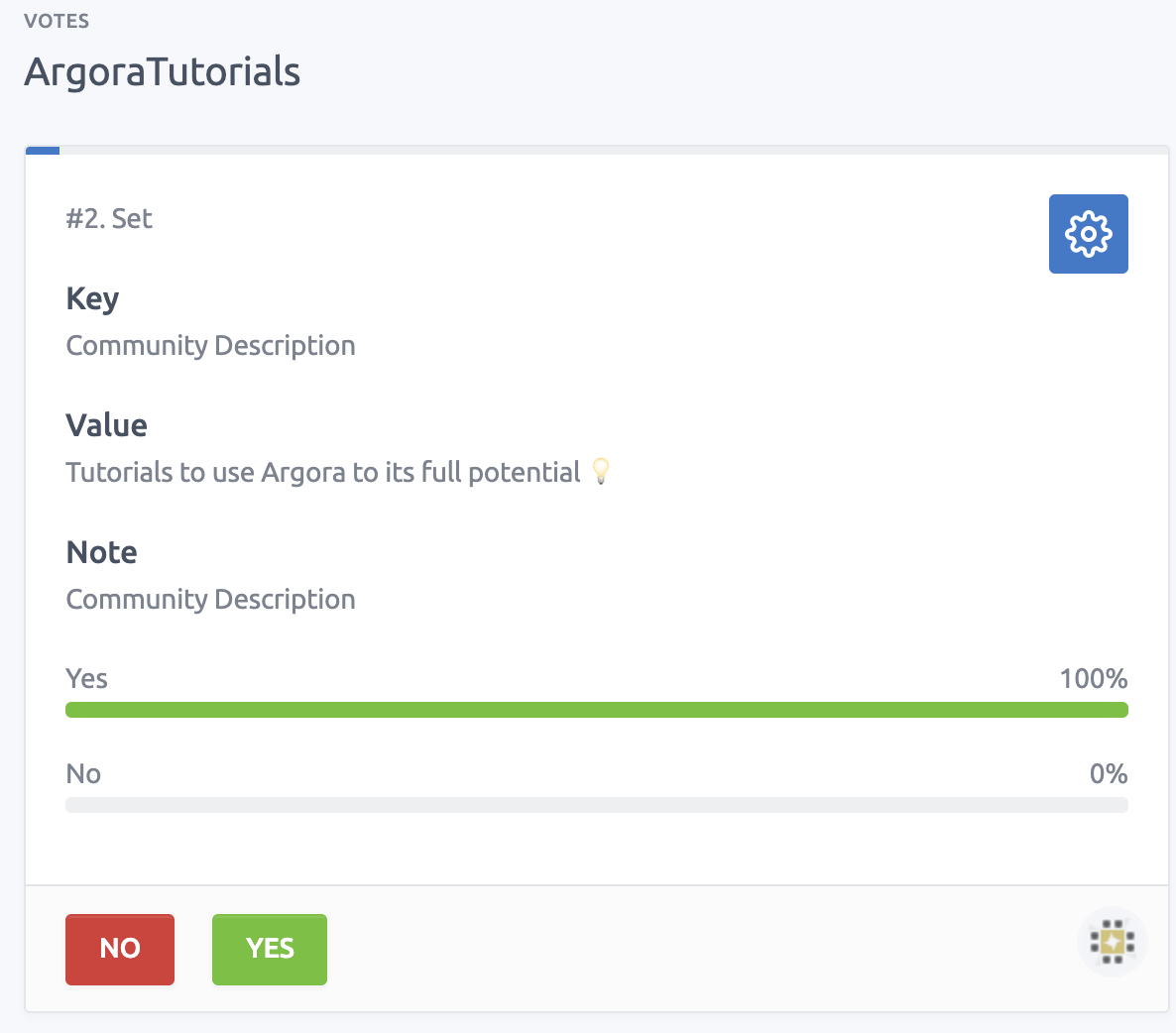Vote with the green YES button
The height and width of the screenshot is (1033, 1176).
(x=270, y=949)
